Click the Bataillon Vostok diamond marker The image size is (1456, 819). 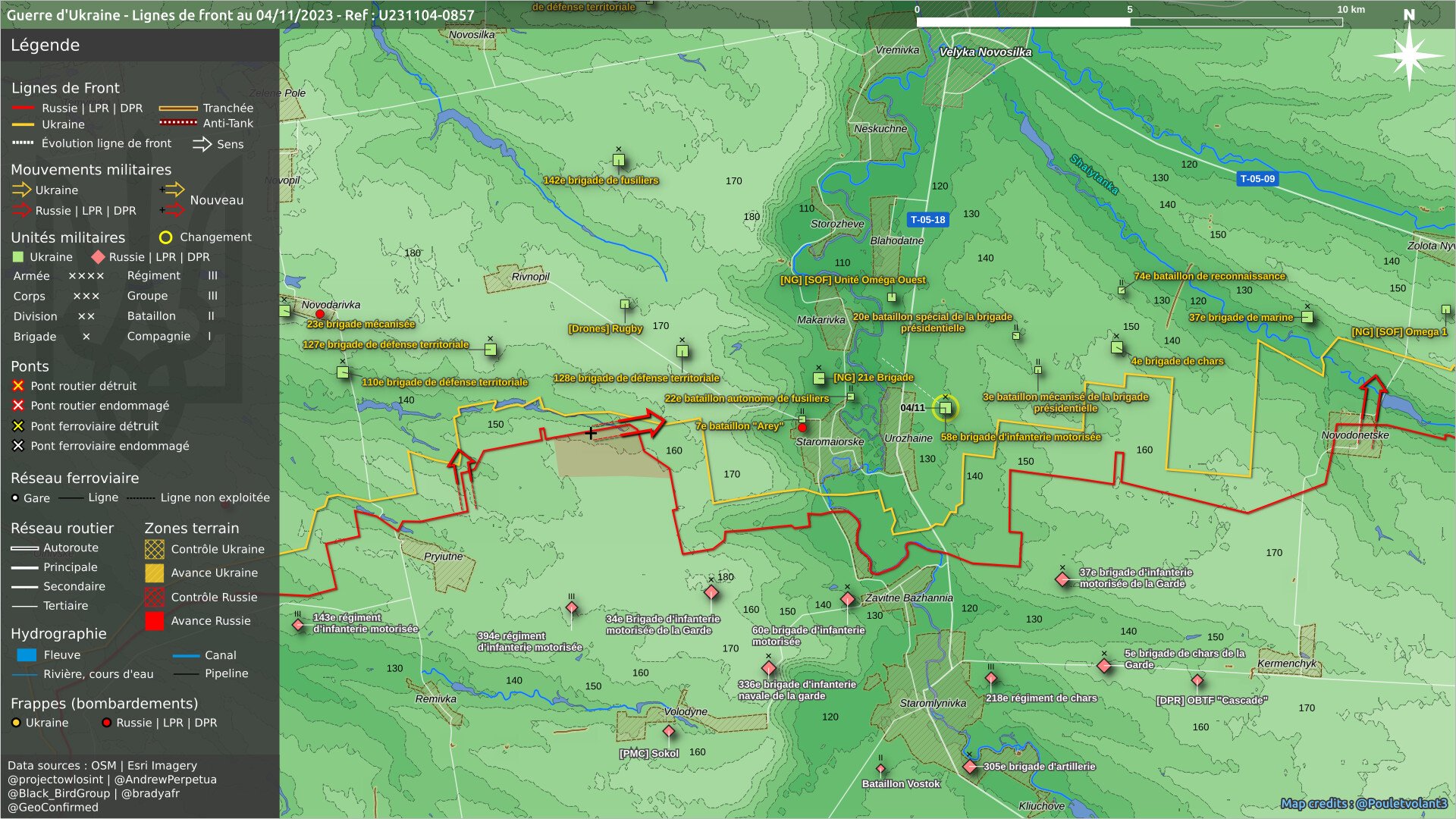point(880,769)
